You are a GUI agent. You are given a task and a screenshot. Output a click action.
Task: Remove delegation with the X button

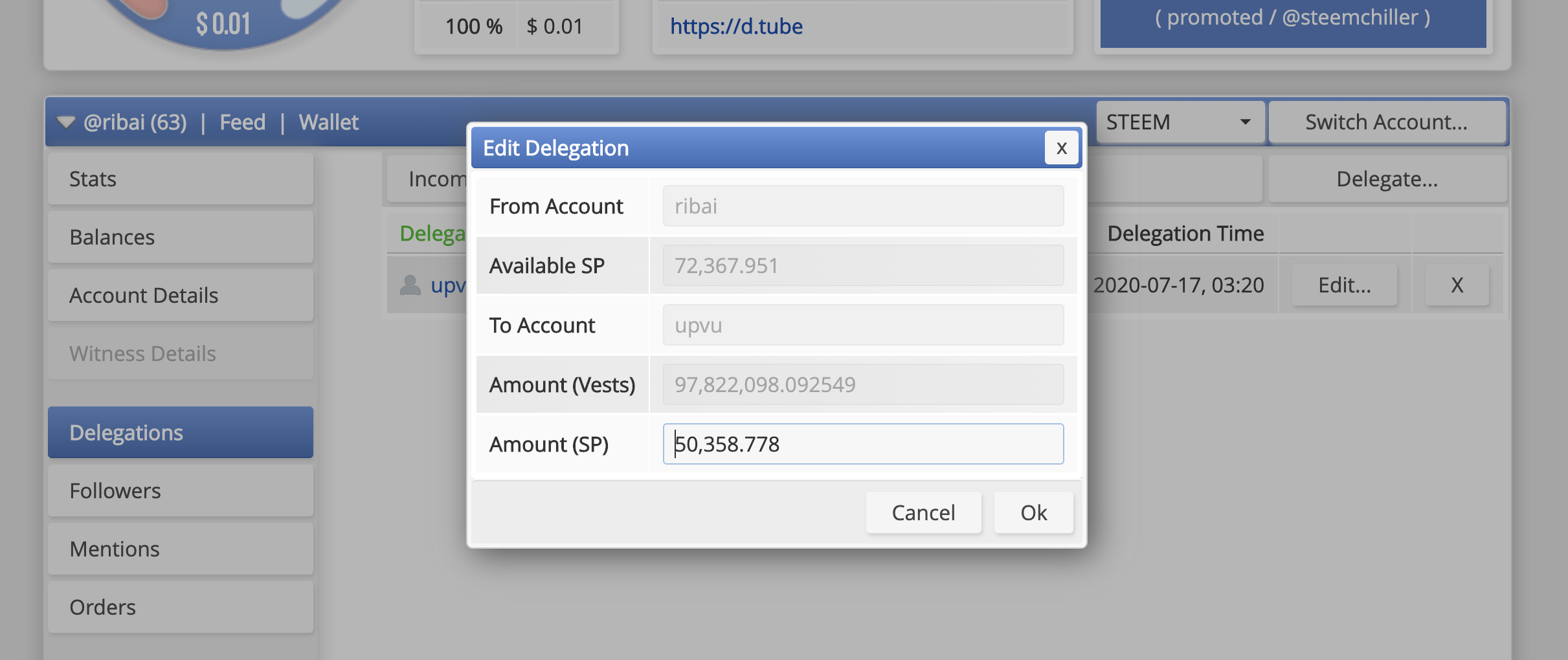[1457, 285]
